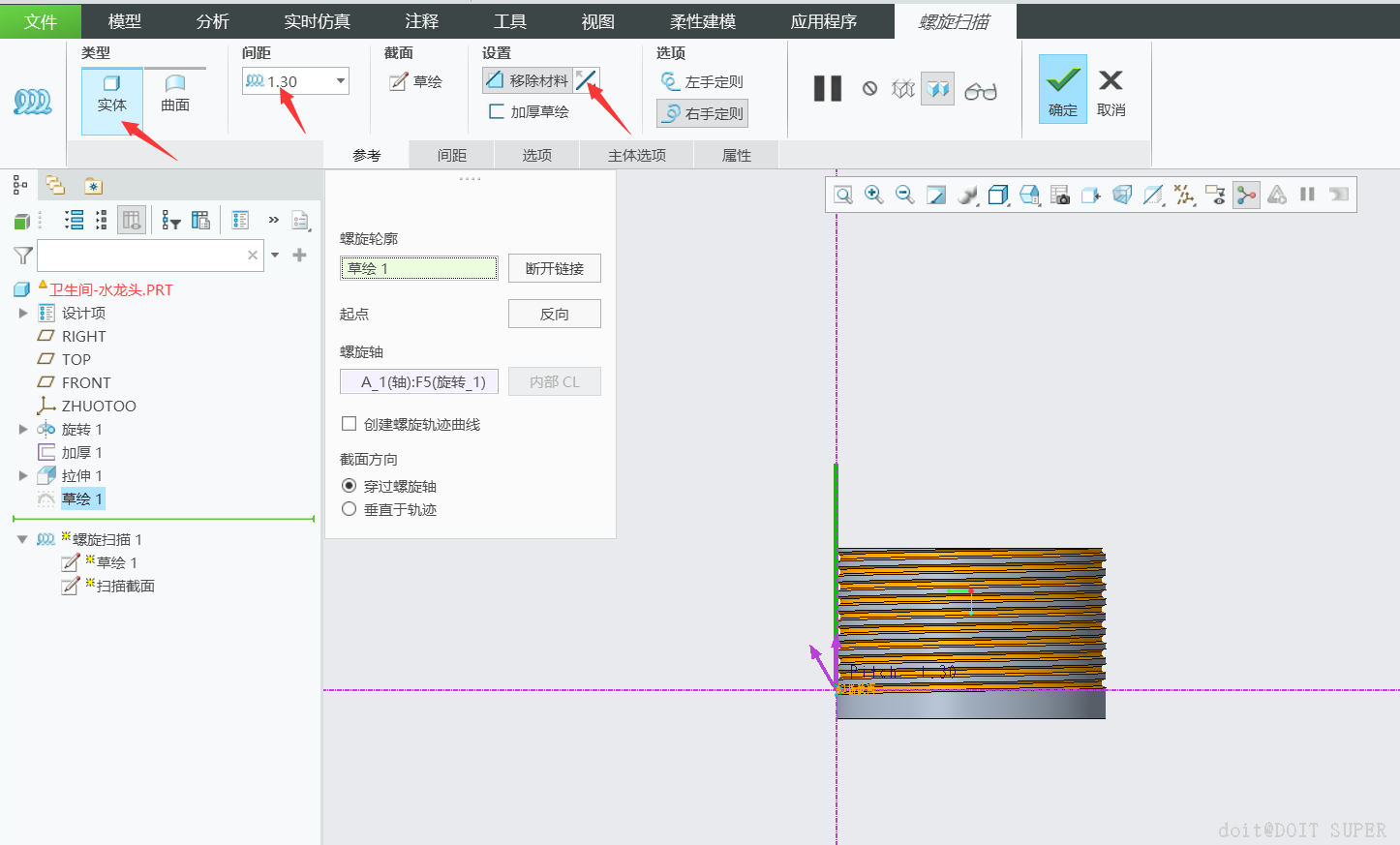Click the zoom out magnifier icon
Viewport: 1400px width, 845px height.
[x=904, y=195]
